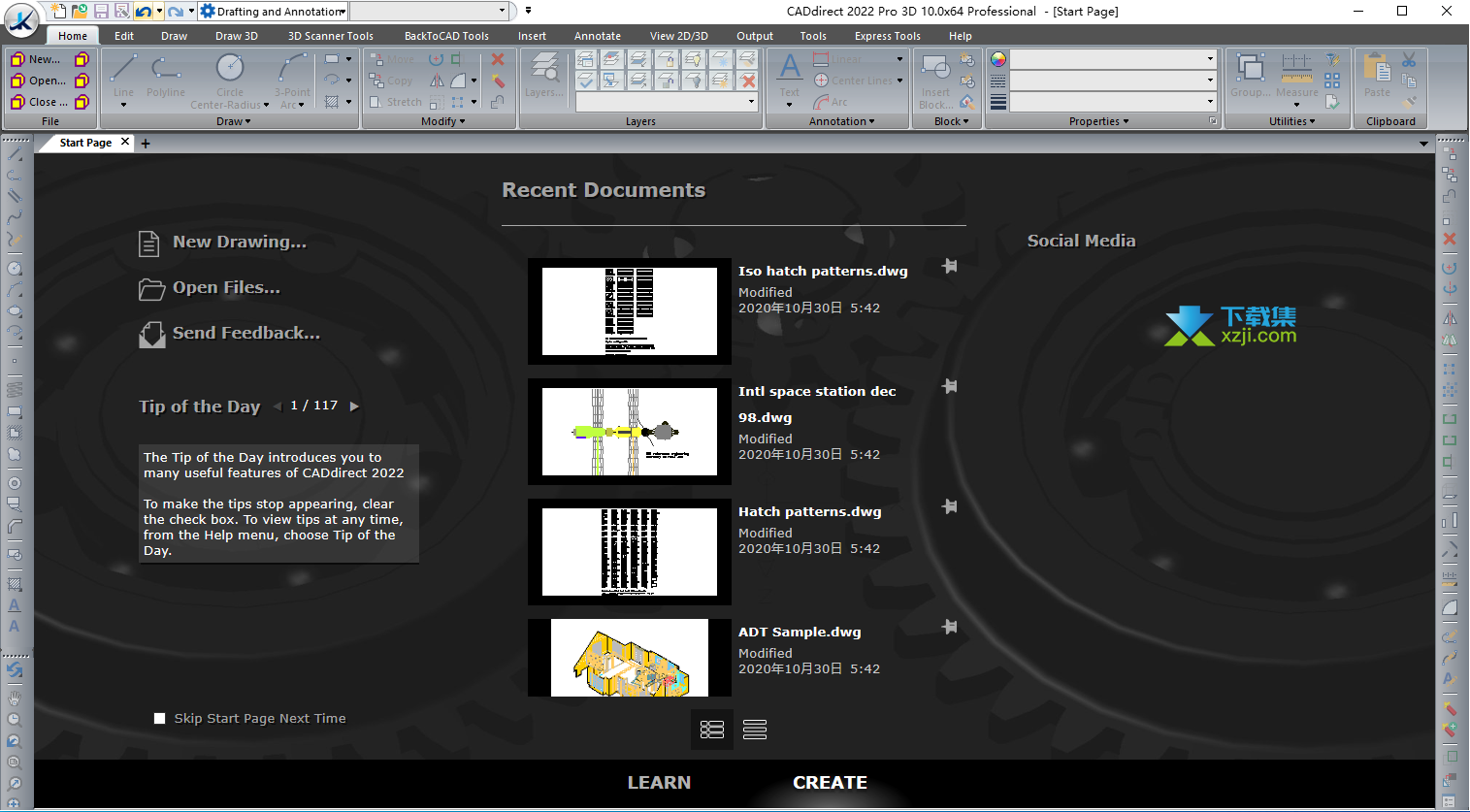Open the layer selection combo box

[x=666, y=101]
